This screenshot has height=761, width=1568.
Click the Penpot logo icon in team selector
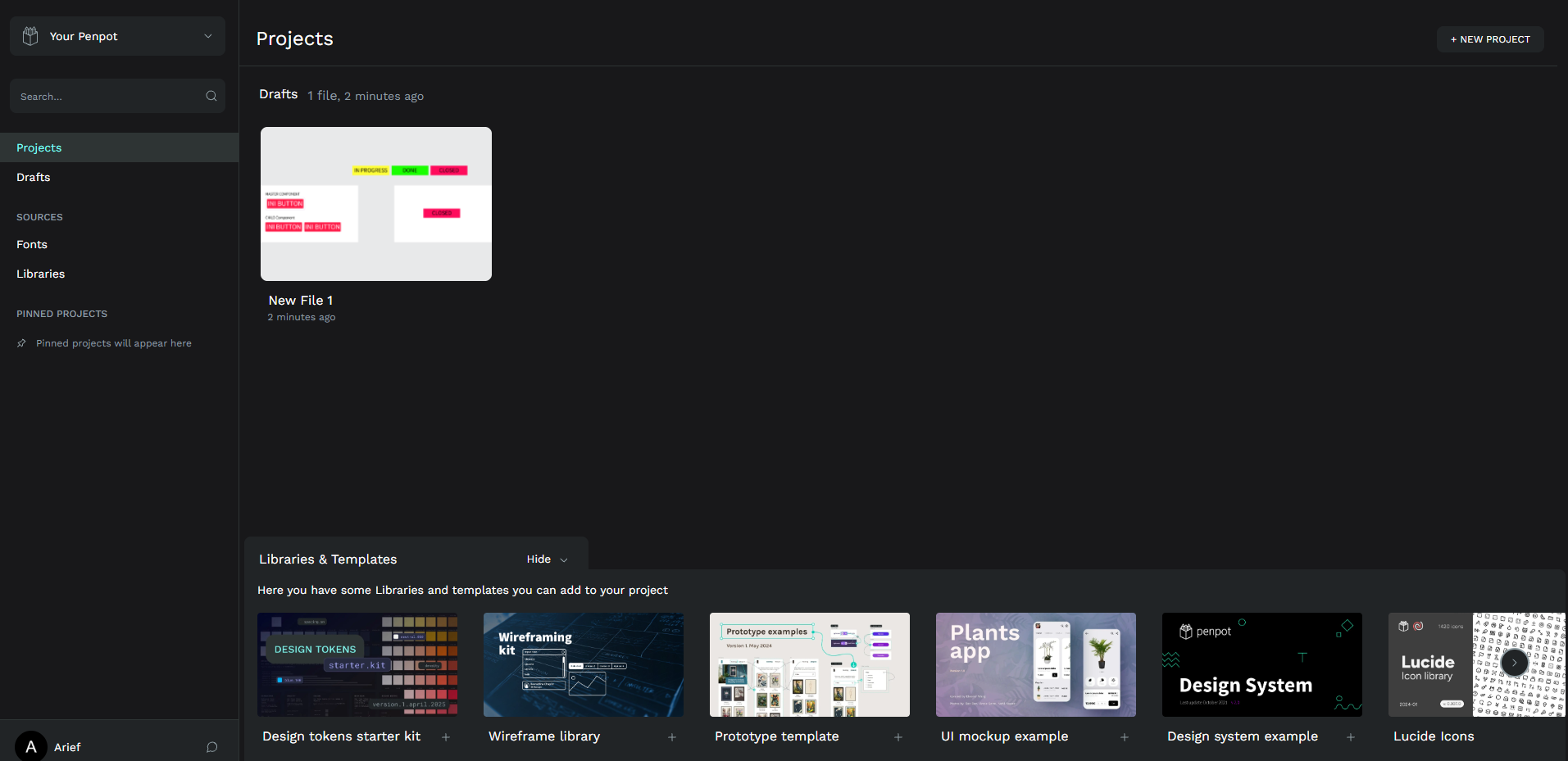pos(30,36)
